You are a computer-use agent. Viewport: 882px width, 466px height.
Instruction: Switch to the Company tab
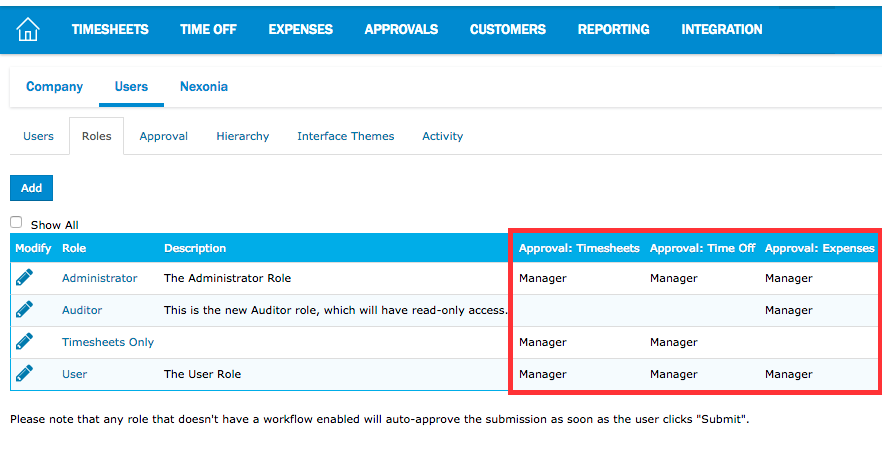[x=55, y=87]
